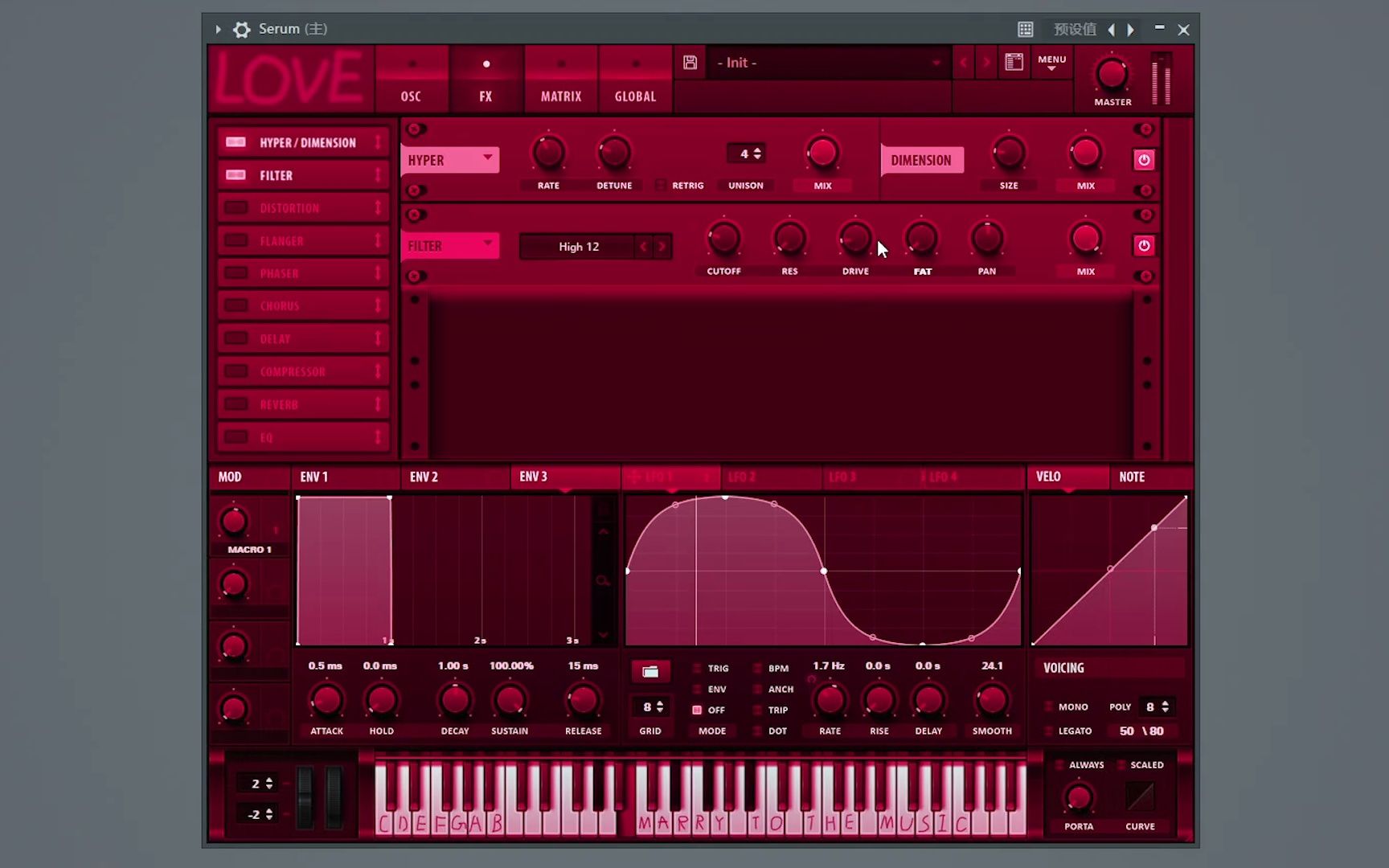
Task: Select the ENV 2 tab
Action: tap(455, 477)
